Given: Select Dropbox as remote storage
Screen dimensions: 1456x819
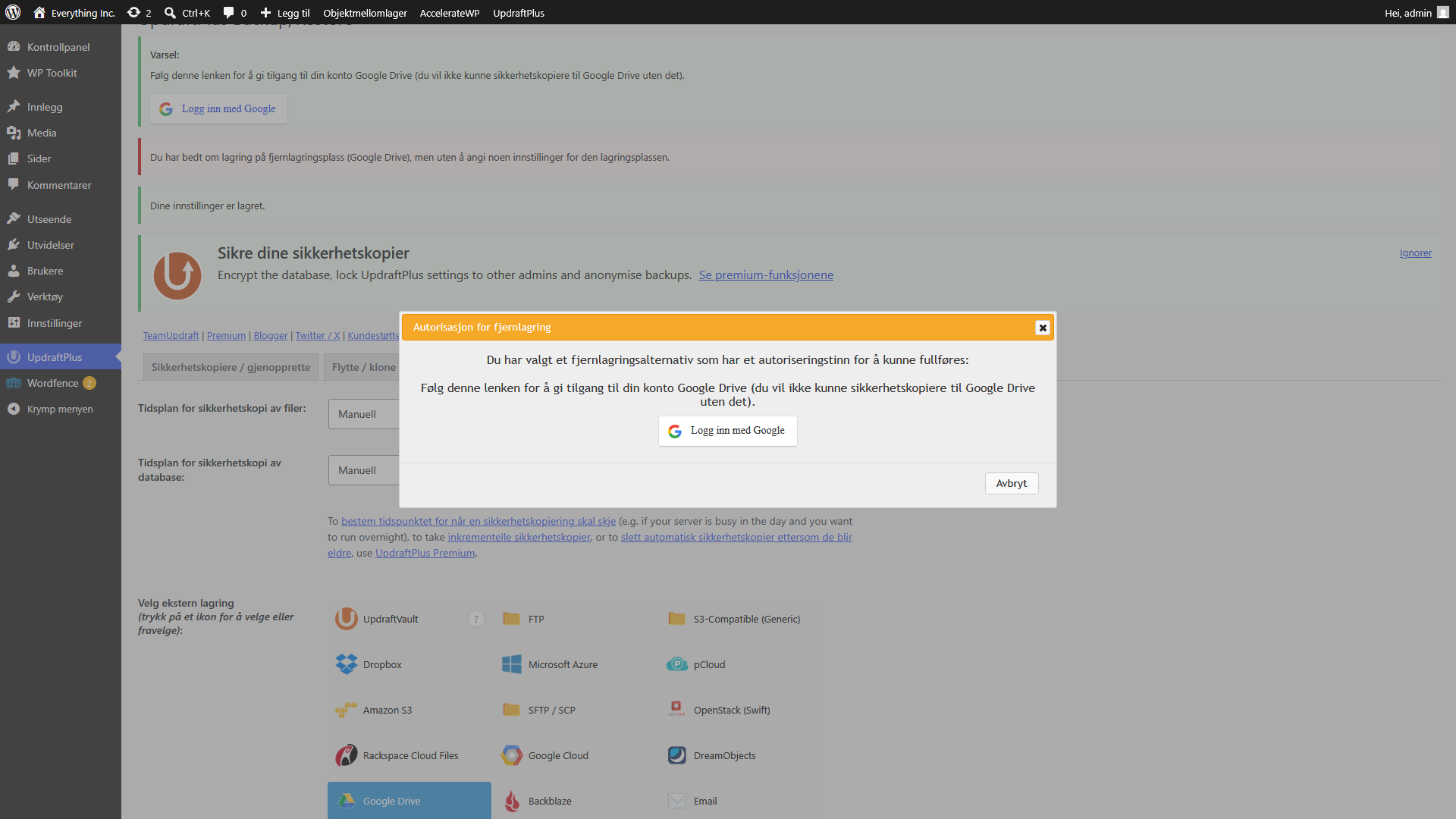Looking at the screenshot, I should coord(409,664).
